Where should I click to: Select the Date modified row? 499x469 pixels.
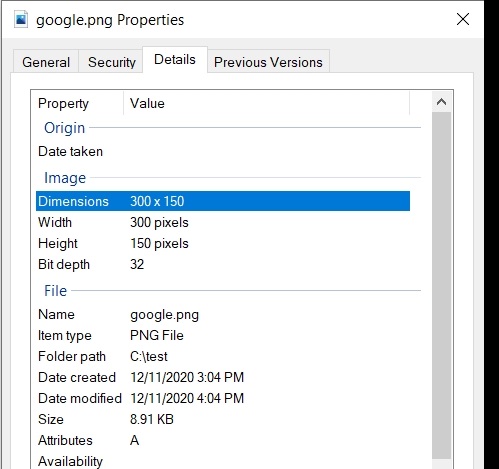tap(223, 398)
